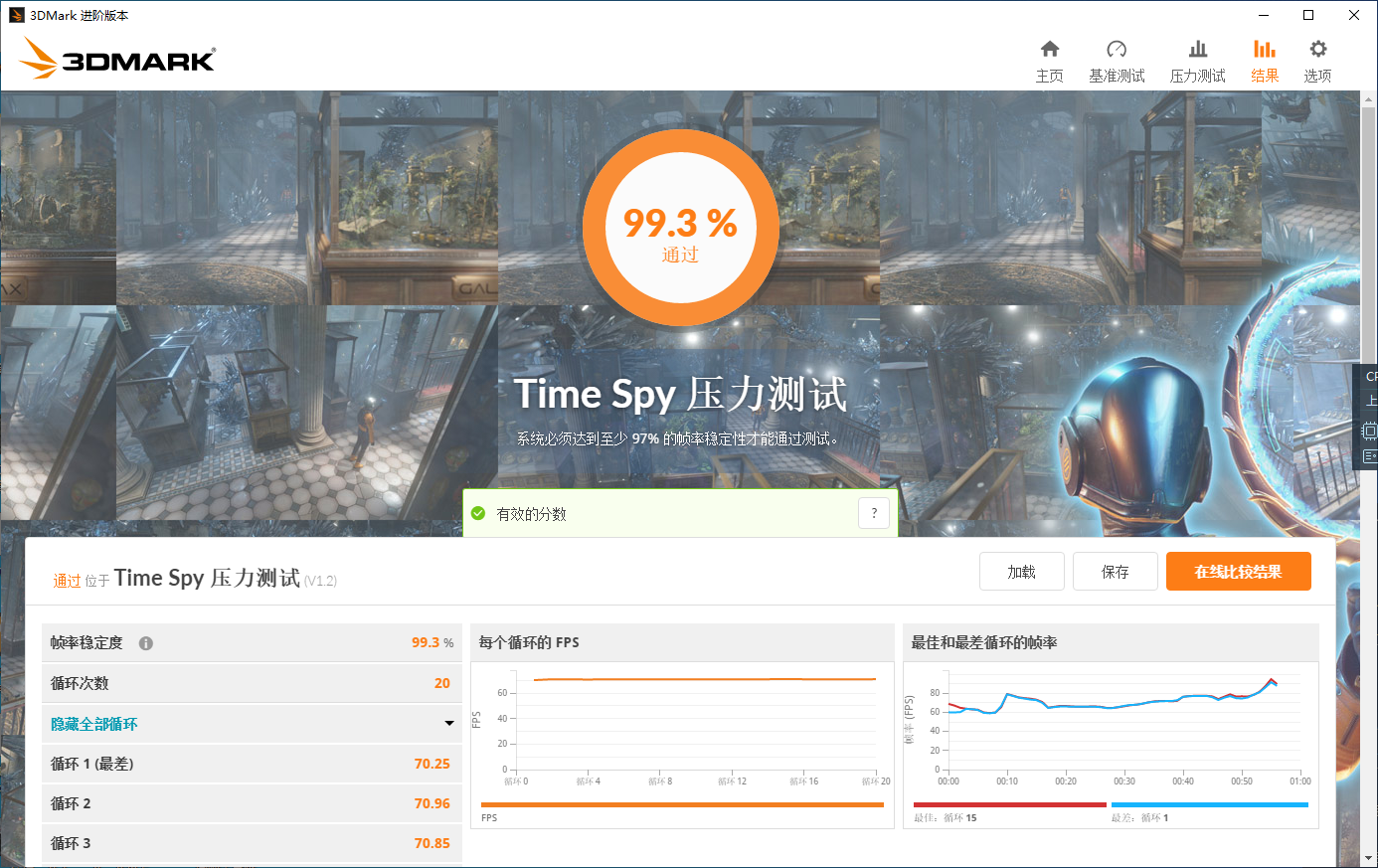The image size is (1378, 868).
Task: Open the ? help button
Action: point(873,512)
